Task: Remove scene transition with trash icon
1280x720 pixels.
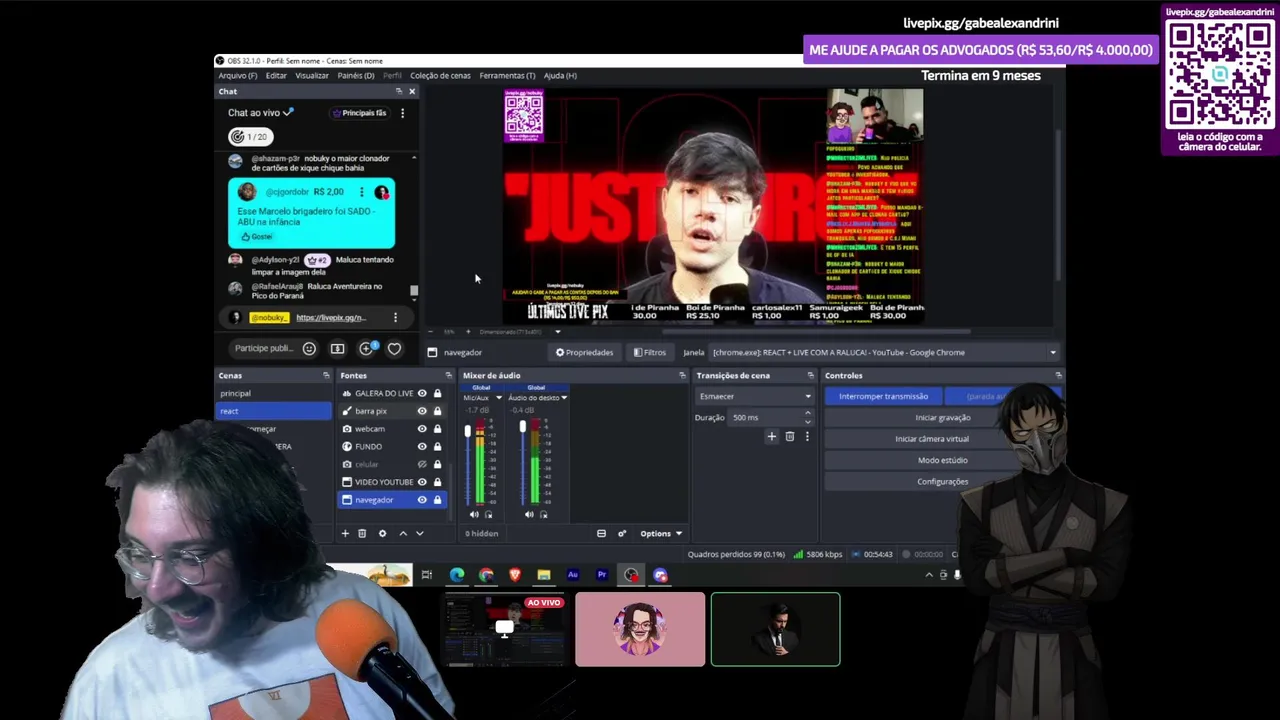Action: pos(789,436)
